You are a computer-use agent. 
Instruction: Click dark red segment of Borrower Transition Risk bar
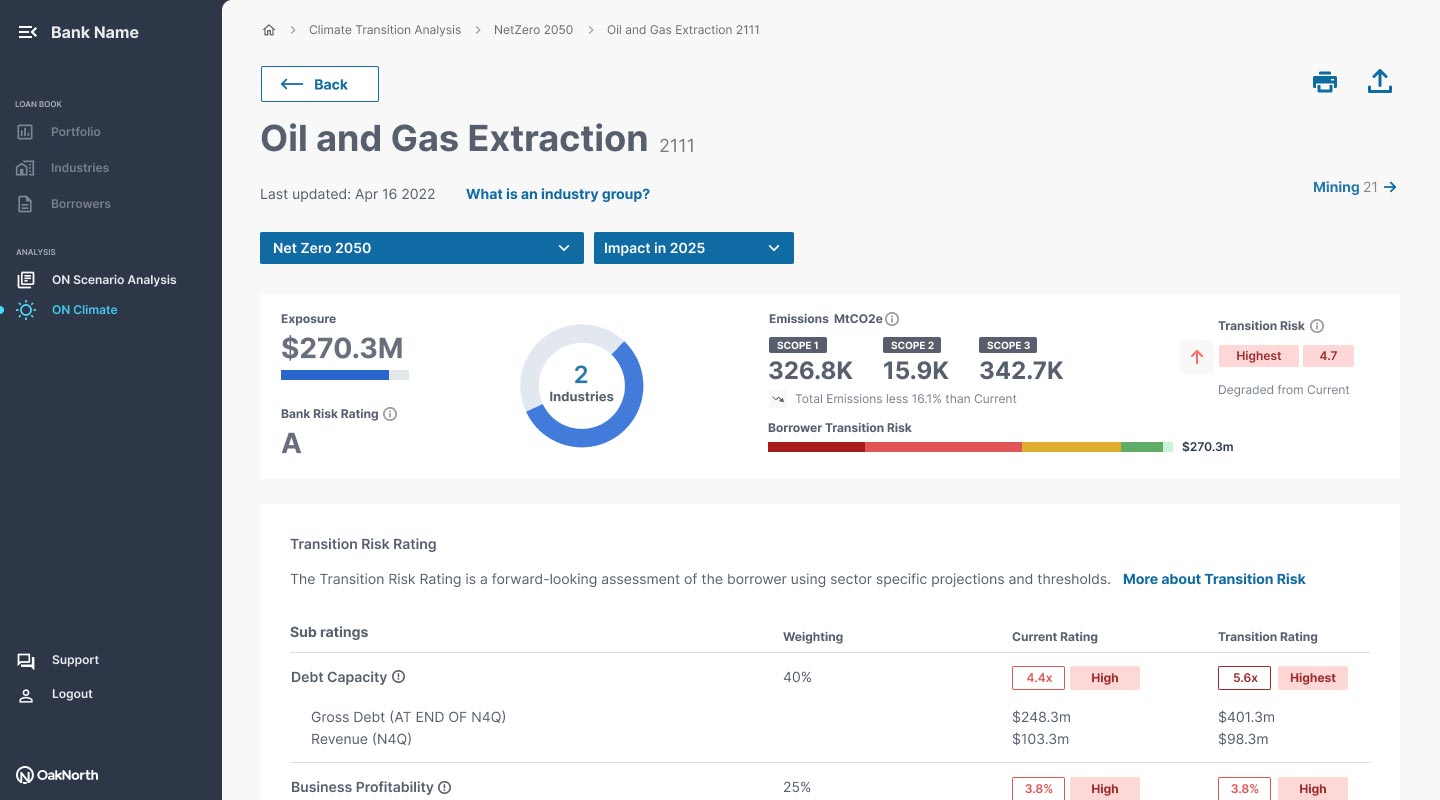pos(816,447)
